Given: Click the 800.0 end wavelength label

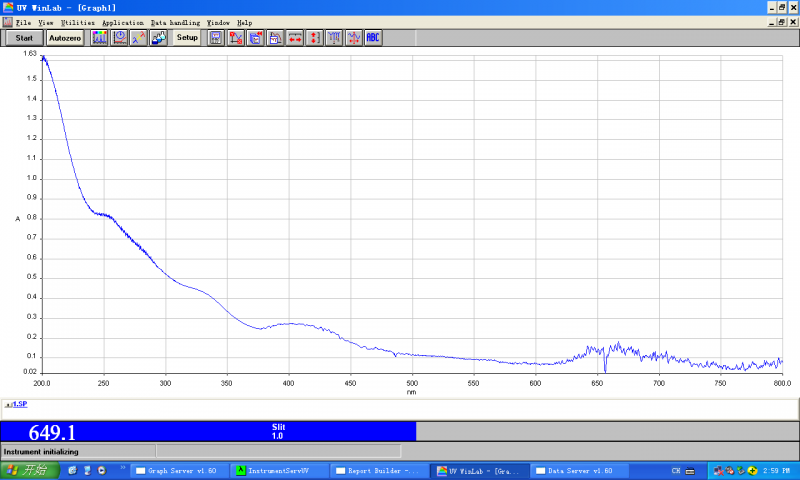Looking at the screenshot, I should (782, 383).
